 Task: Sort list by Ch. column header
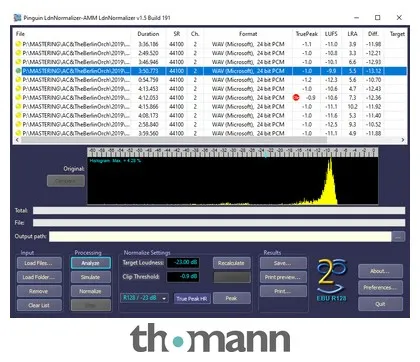point(195,34)
